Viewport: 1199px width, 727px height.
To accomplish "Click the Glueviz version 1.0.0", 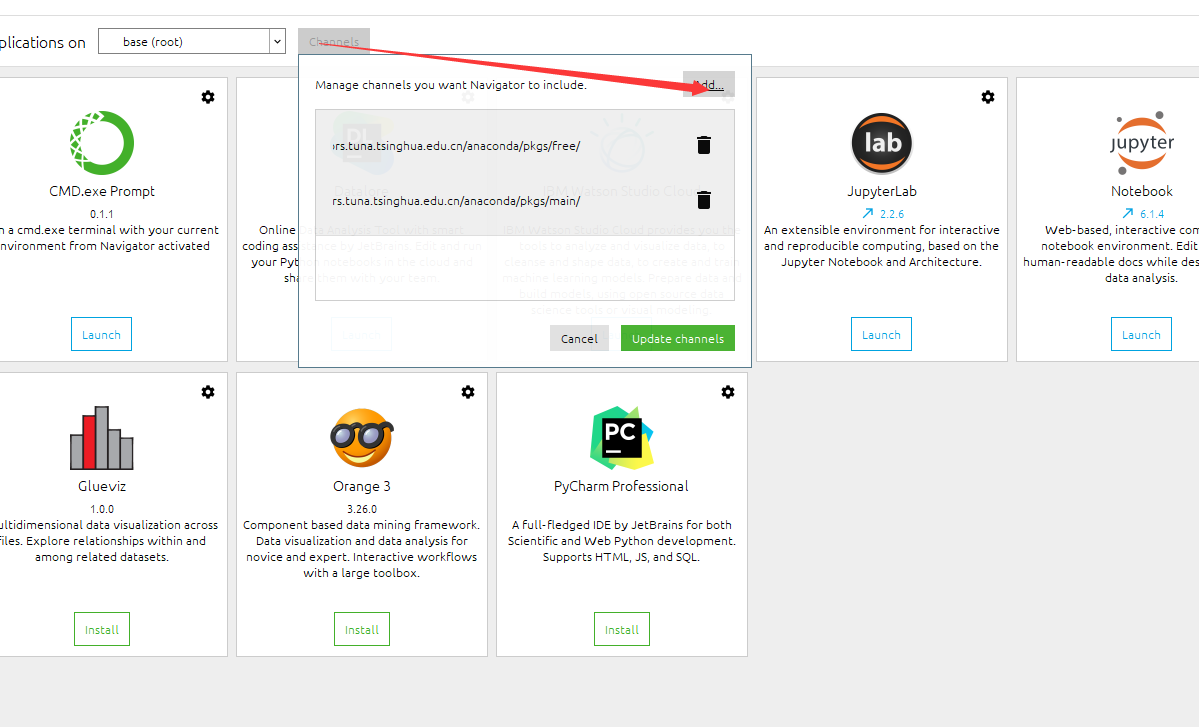I will click(x=102, y=509).
